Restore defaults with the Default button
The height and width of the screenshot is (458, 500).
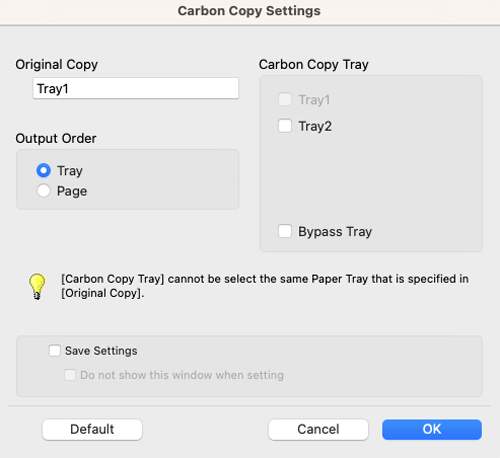click(x=92, y=429)
